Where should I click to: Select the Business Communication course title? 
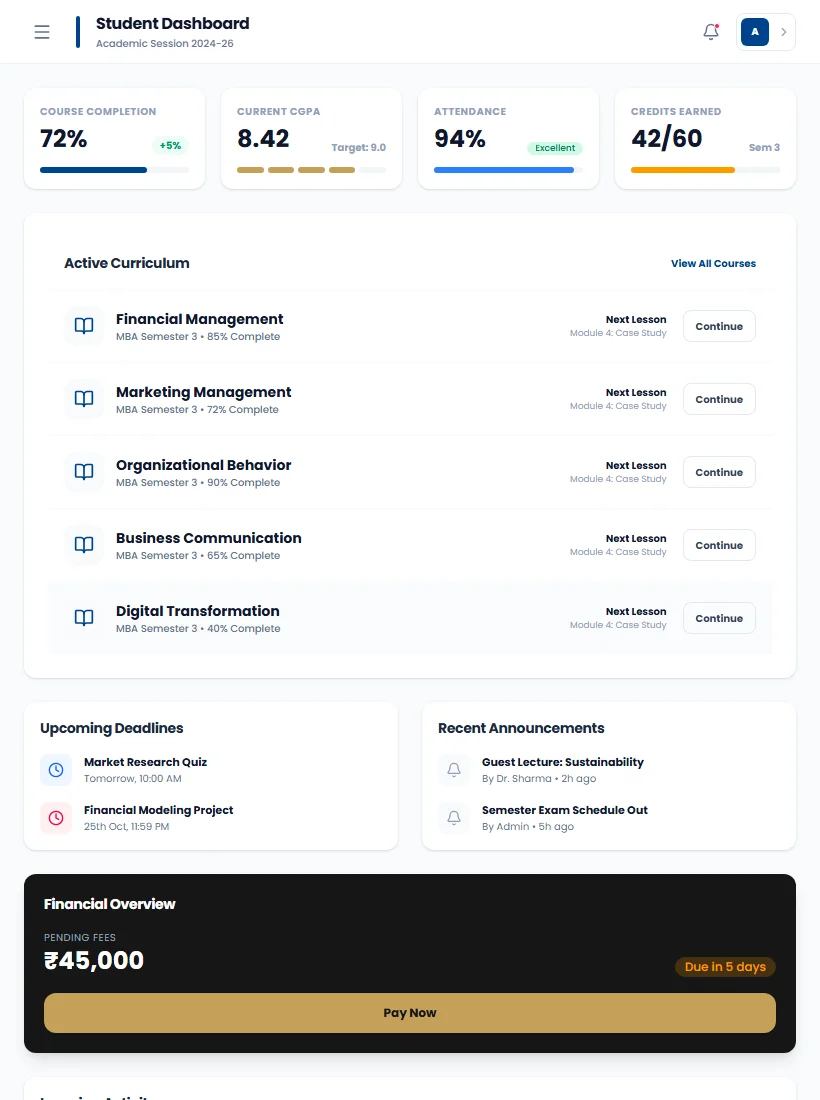[x=209, y=538]
